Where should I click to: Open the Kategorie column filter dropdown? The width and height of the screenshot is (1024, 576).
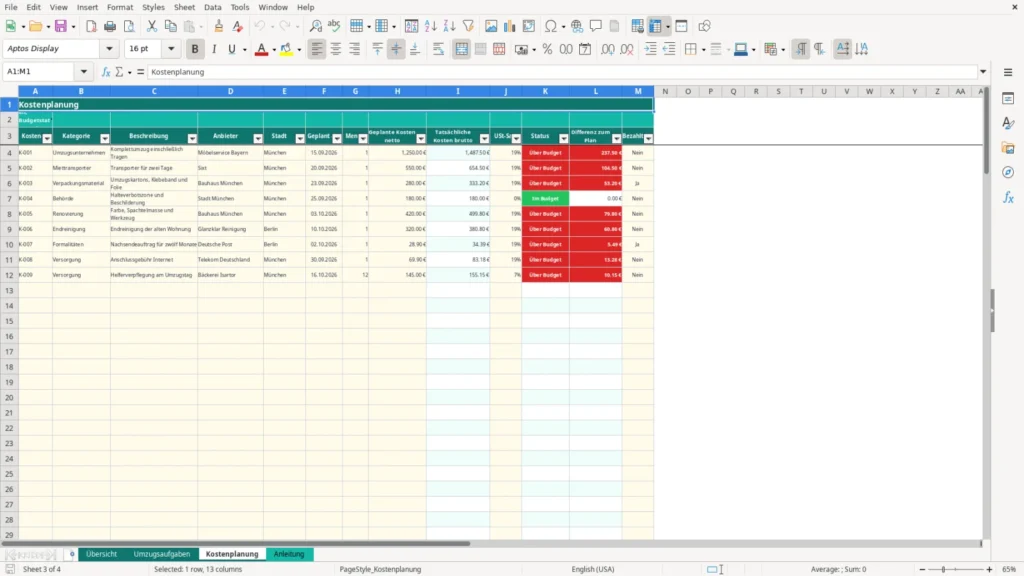(104, 138)
